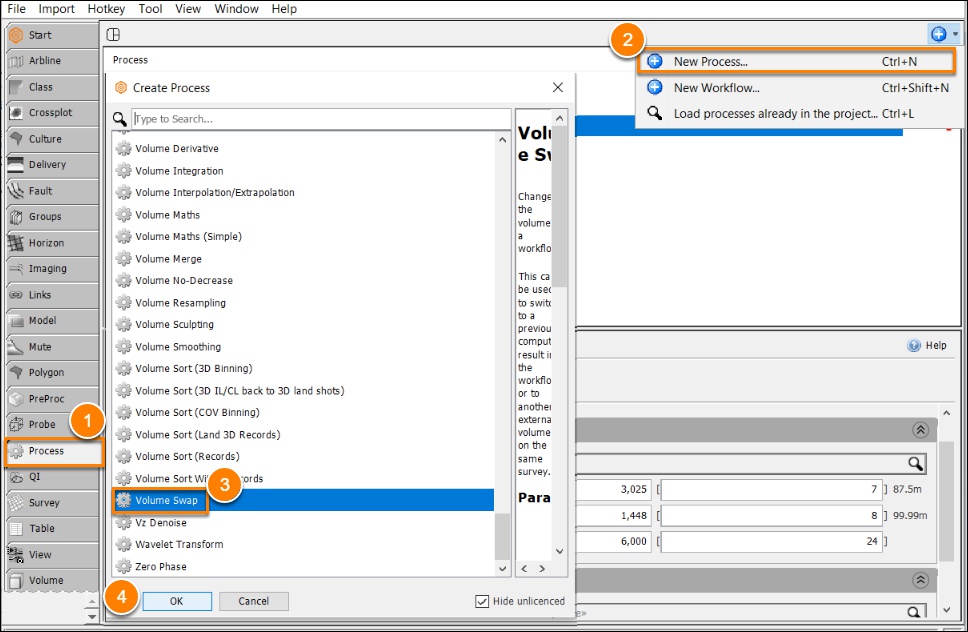Click the magnifier icon beside the search box
Viewport: 968px width, 632px height.
coord(120,118)
